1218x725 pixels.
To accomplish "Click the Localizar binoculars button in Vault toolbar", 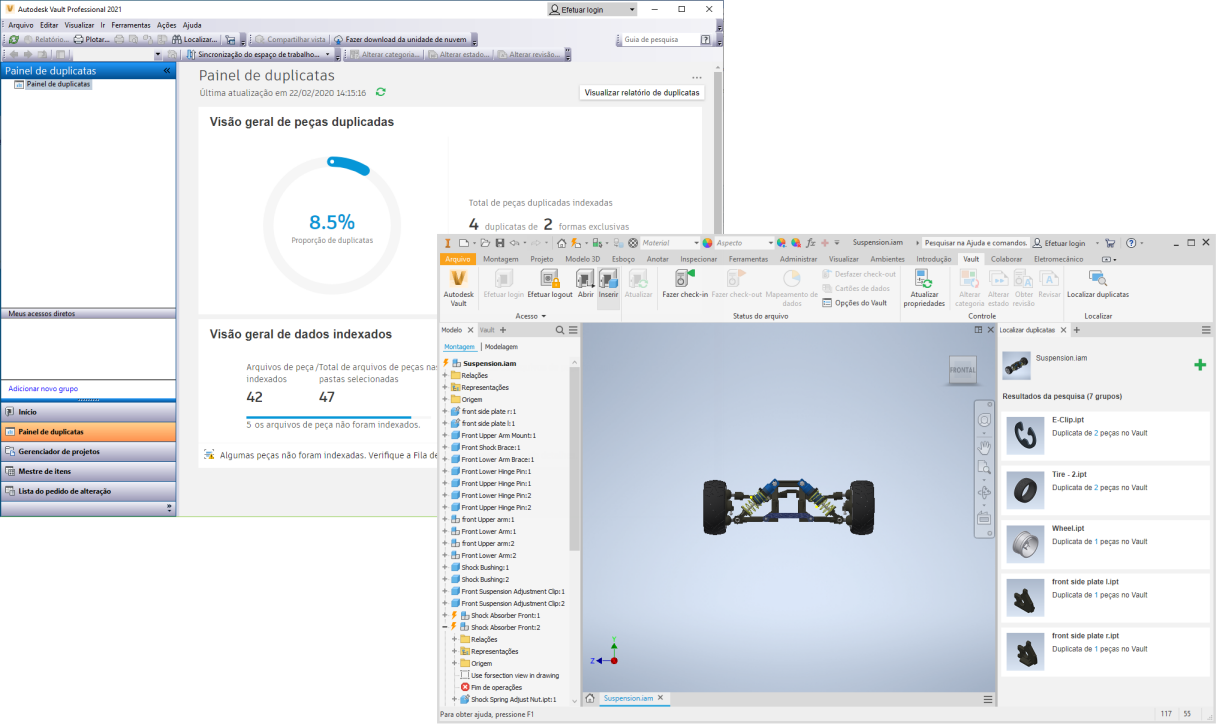I will tap(194, 40).
